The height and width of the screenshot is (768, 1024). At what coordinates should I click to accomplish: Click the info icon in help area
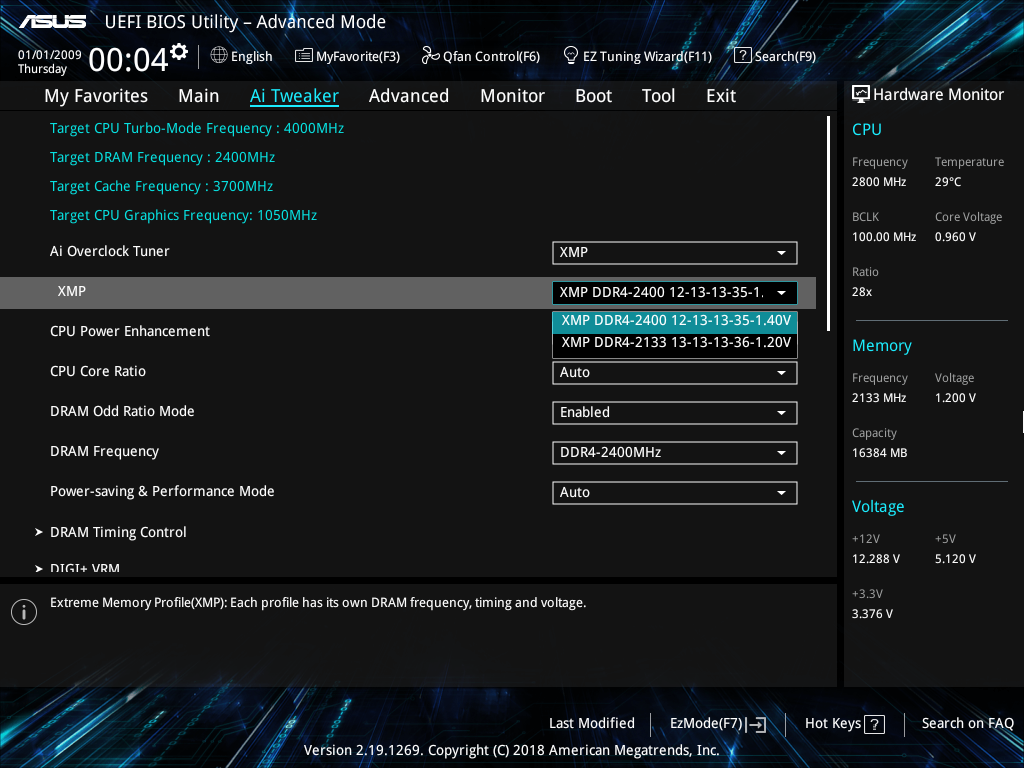click(x=24, y=612)
